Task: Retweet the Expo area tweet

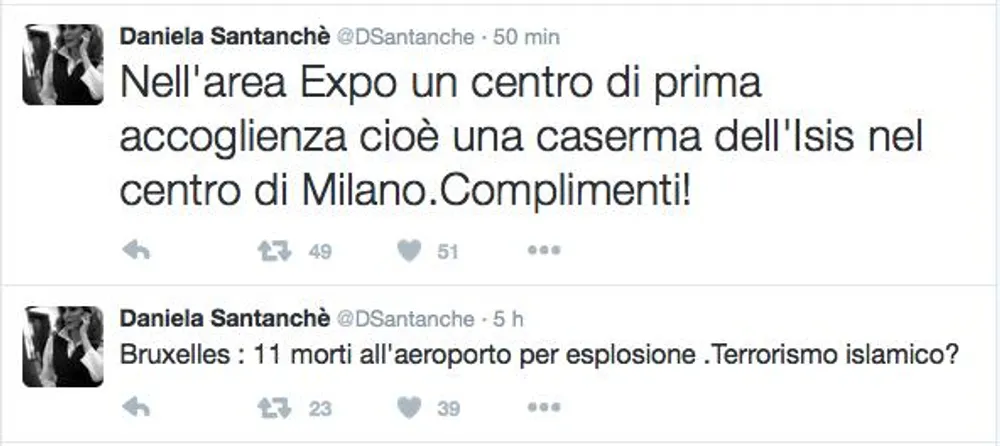Action: pyautogui.click(x=274, y=251)
